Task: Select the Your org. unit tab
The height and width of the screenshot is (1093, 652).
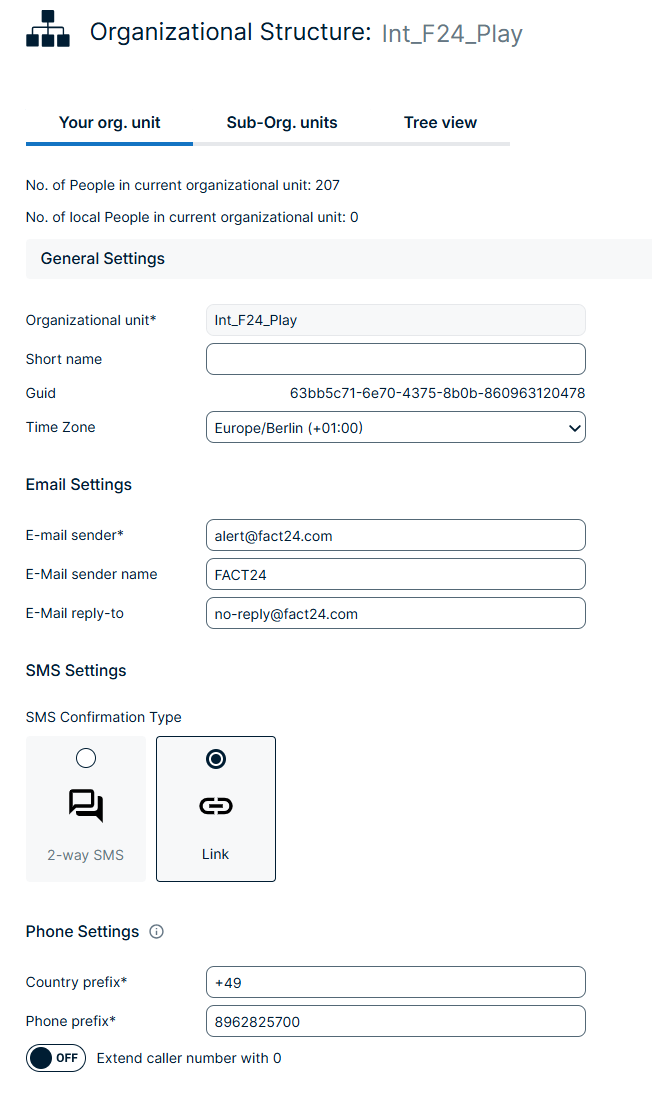Action: [x=110, y=123]
